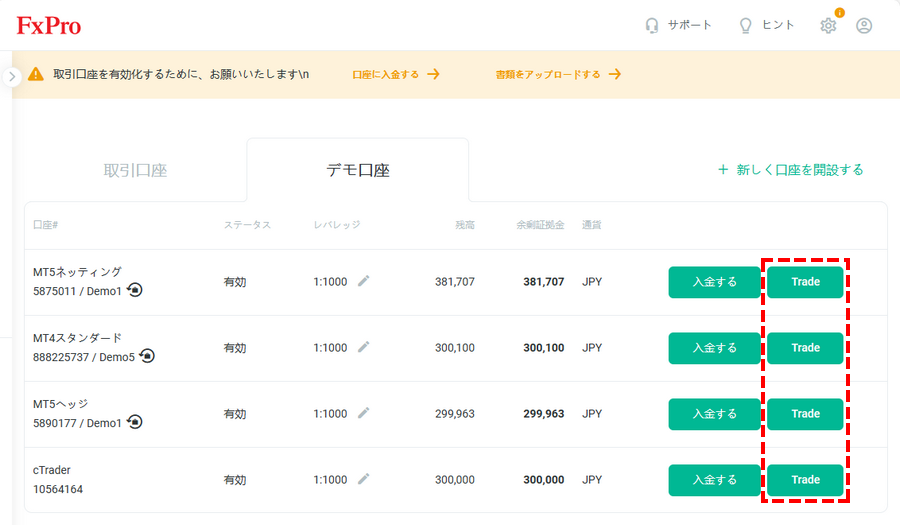Click 入金する for cTrader account
Image resolution: width=900 pixels, height=525 pixels.
(x=715, y=480)
